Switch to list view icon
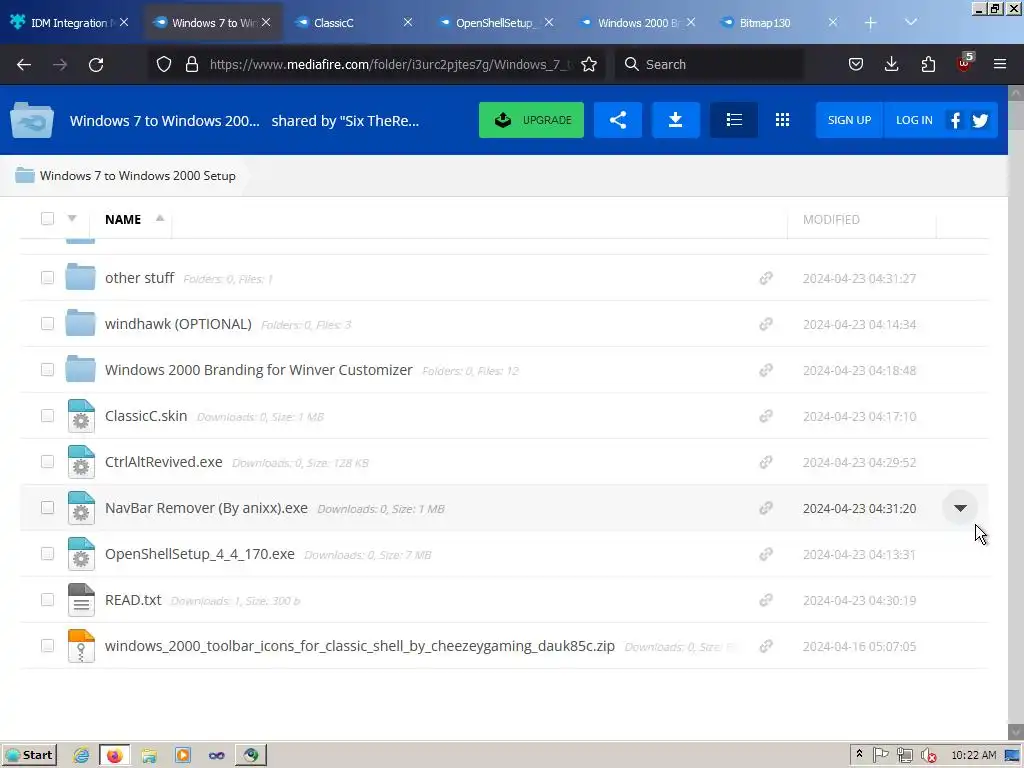The image size is (1024, 768). 734,120
